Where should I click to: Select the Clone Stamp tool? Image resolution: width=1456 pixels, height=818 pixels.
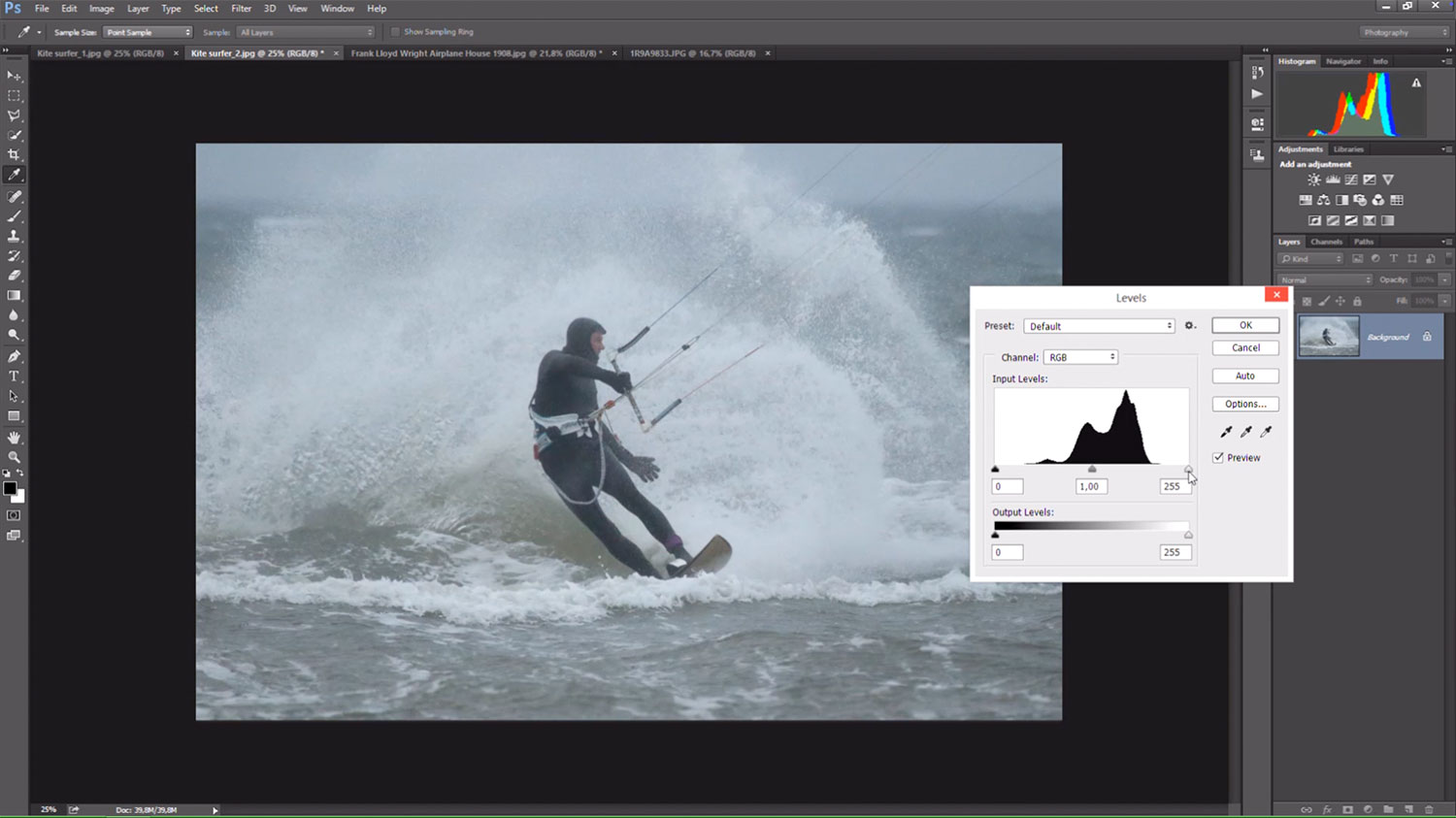[x=14, y=236]
